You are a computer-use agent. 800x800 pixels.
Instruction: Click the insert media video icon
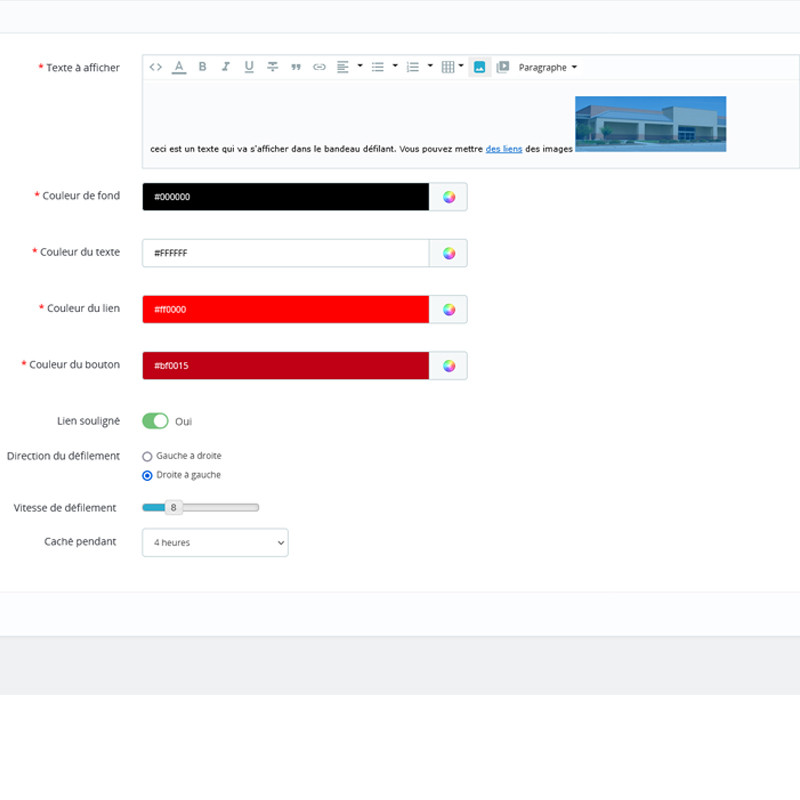tap(503, 67)
